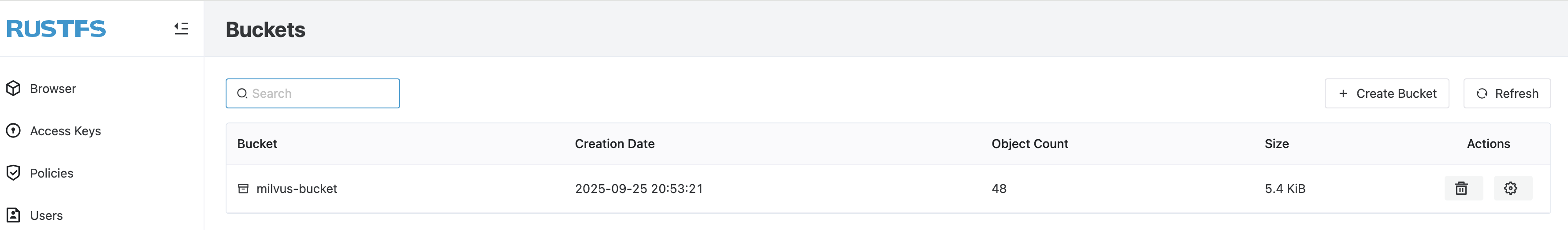Click the Policies shield icon
The image size is (1568, 230).
pos(13,174)
